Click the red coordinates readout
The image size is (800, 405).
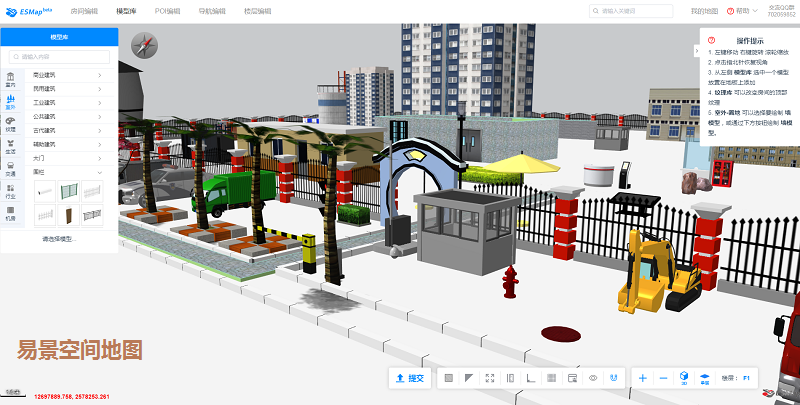(x=72, y=396)
